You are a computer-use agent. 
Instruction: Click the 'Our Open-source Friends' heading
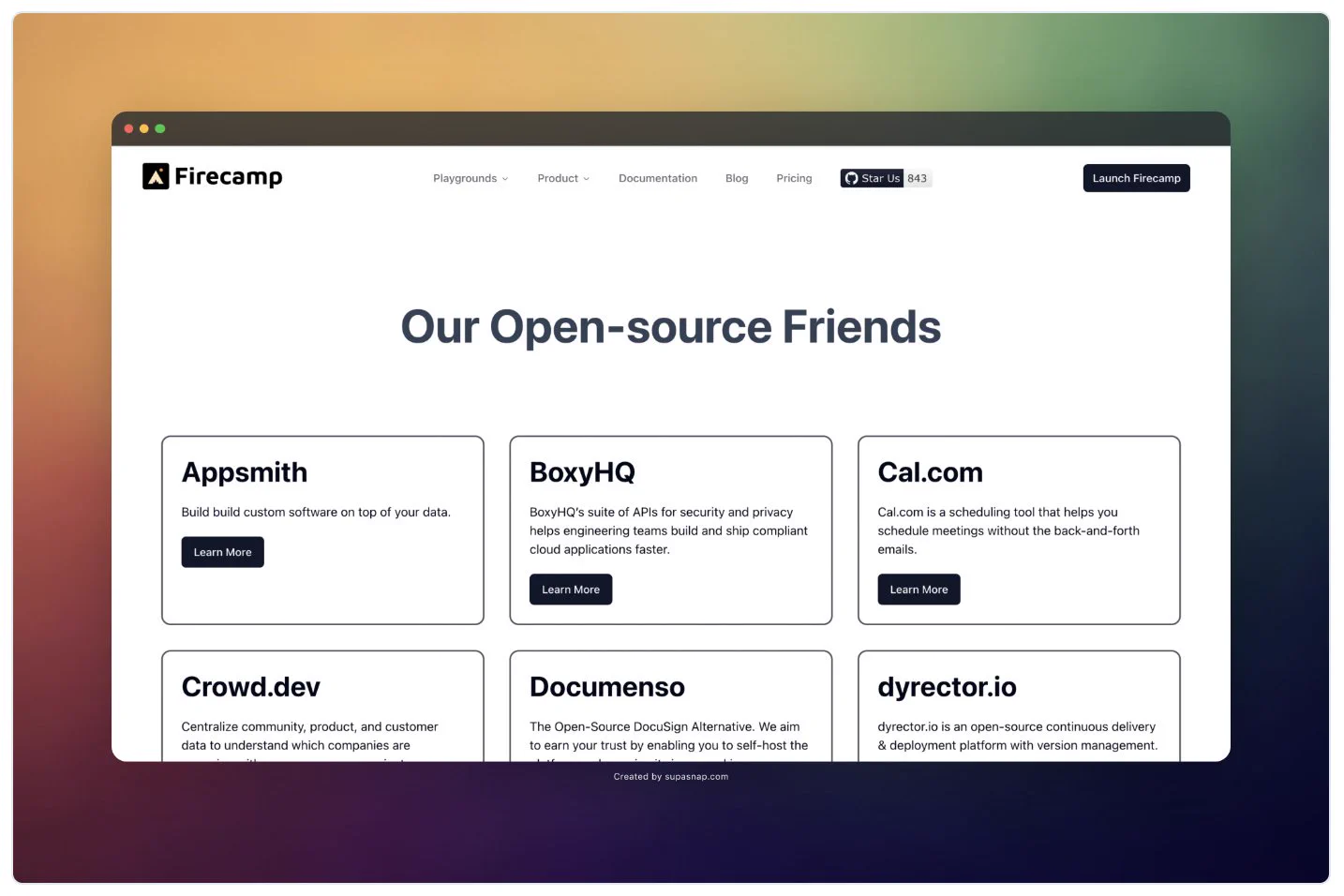[x=671, y=327]
